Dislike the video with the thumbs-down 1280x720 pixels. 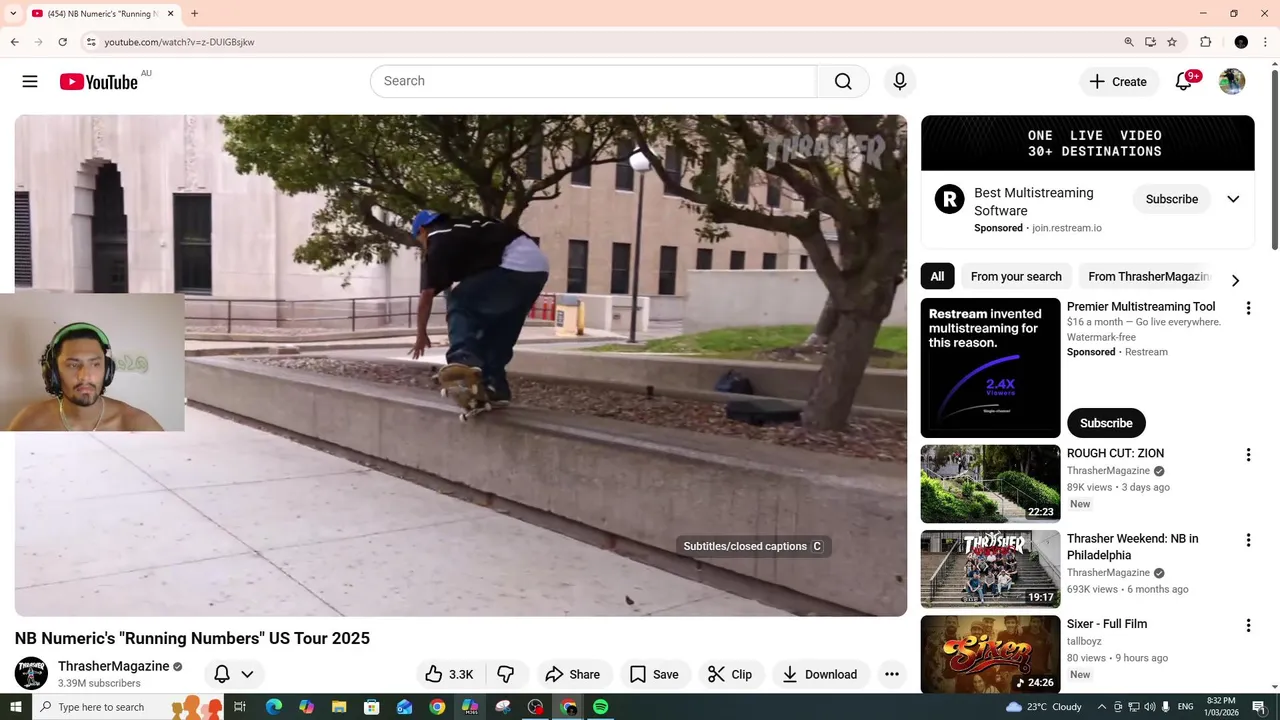[x=506, y=674]
